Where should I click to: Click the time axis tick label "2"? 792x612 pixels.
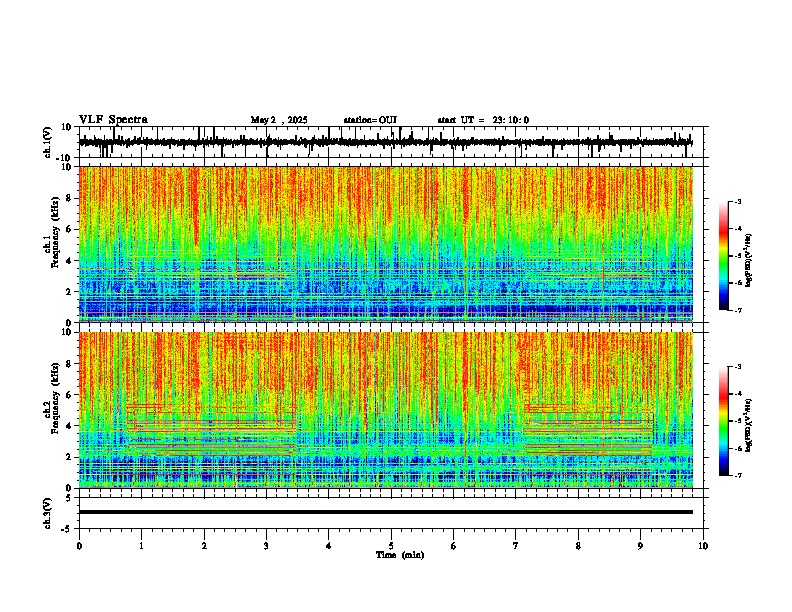tap(204, 546)
